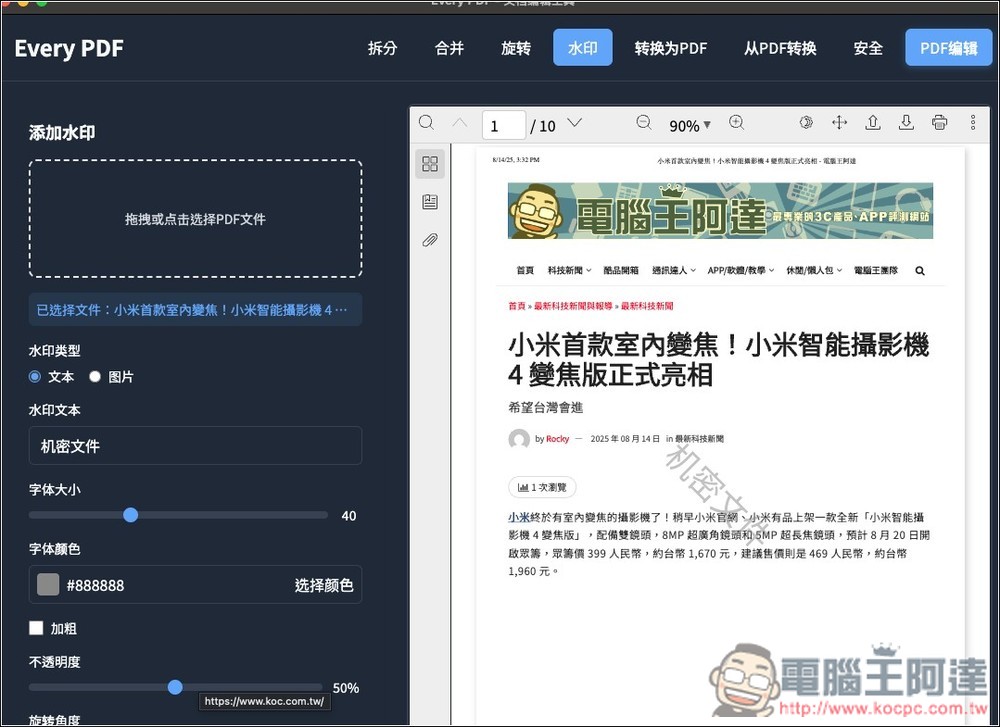Click the print icon in viewer toolbar
1000x727 pixels.
click(939, 122)
